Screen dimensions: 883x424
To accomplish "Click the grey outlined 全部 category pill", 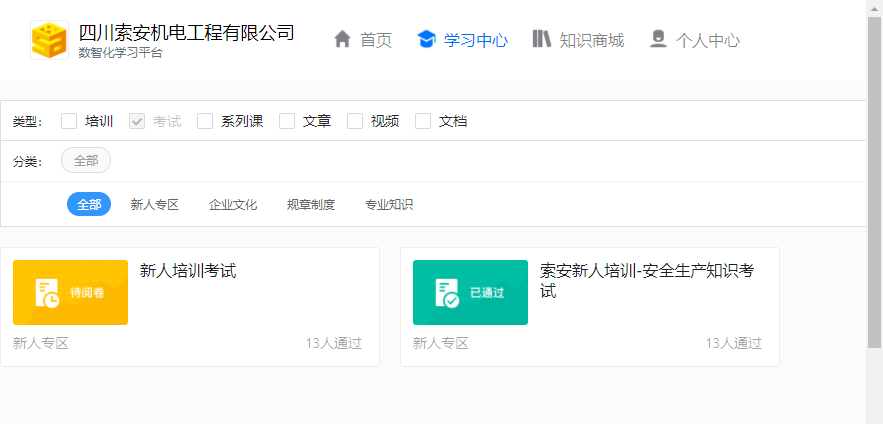I will point(86,160).
